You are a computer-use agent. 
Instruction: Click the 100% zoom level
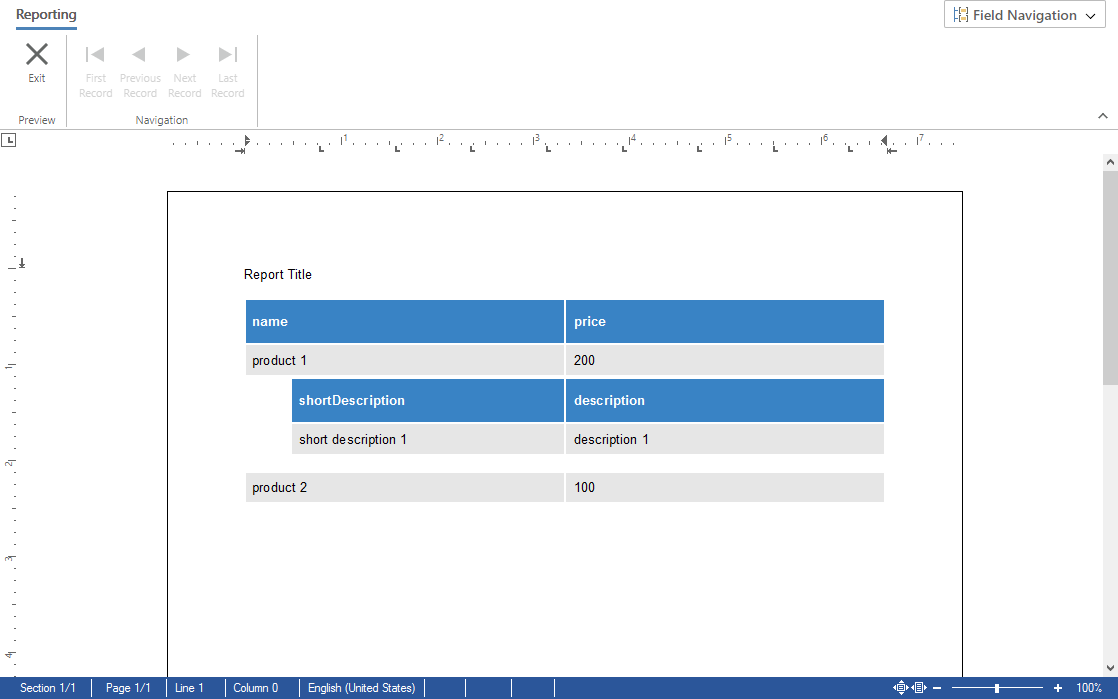coord(1089,688)
